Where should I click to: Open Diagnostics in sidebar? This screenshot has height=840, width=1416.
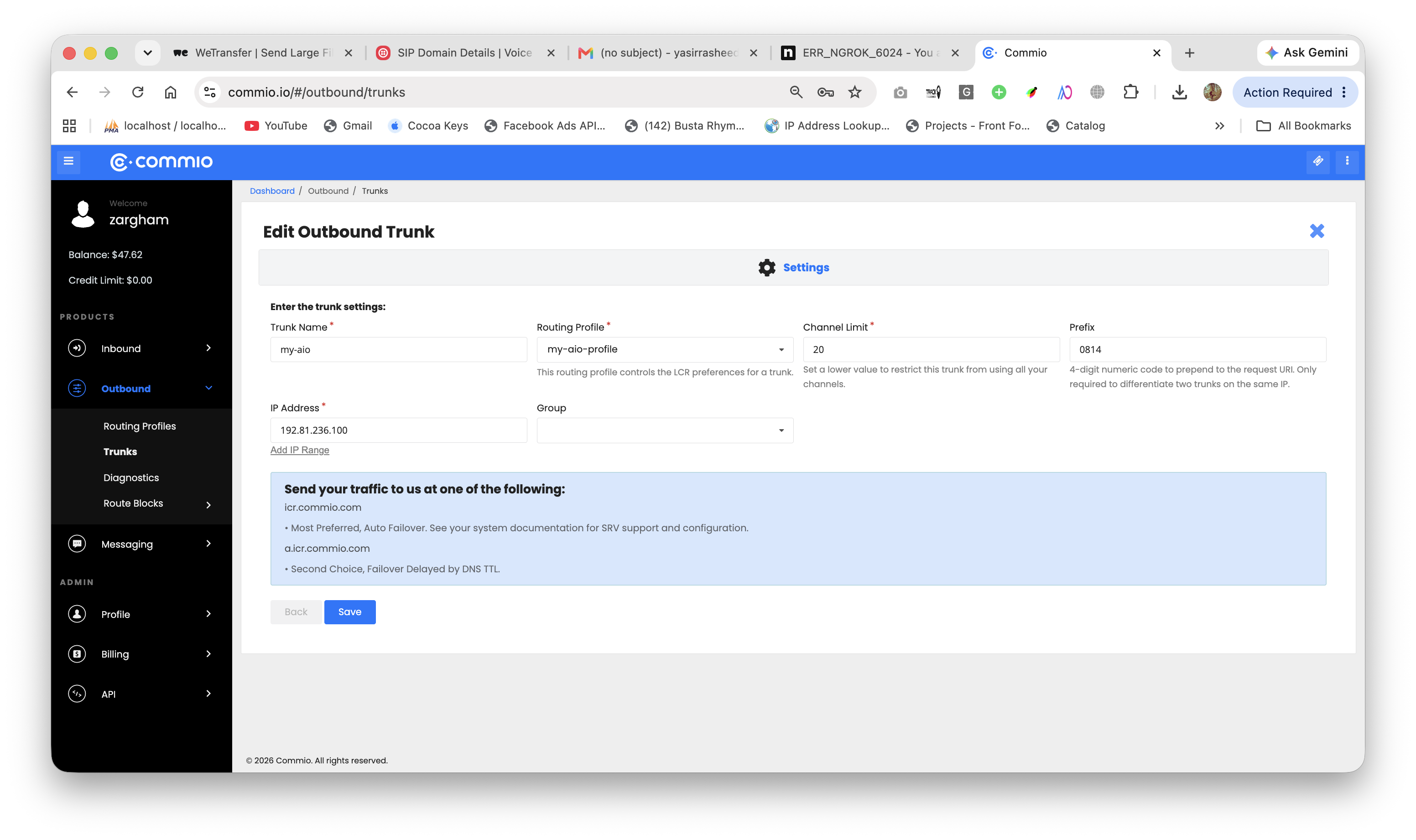point(131,477)
